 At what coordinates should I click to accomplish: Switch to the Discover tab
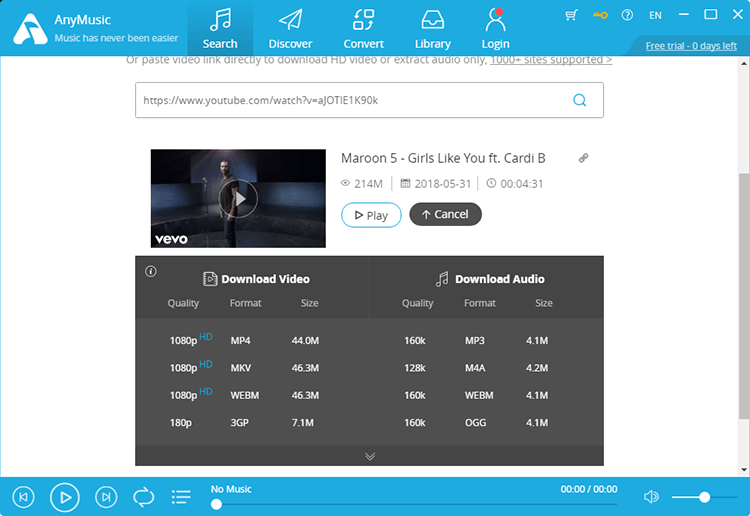[x=290, y=29]
